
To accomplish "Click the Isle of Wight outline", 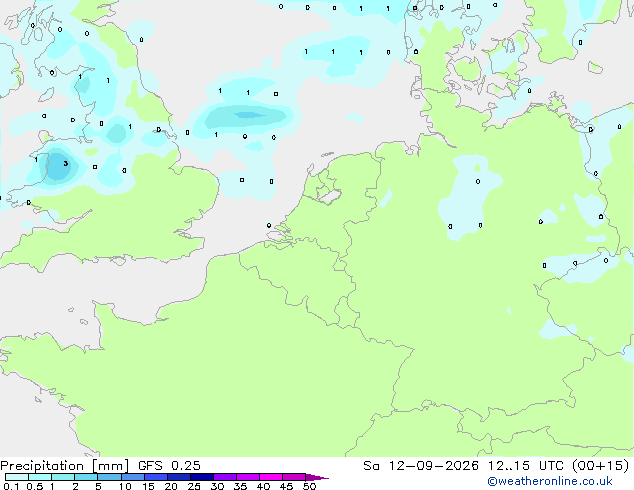I will pos(118,261).
